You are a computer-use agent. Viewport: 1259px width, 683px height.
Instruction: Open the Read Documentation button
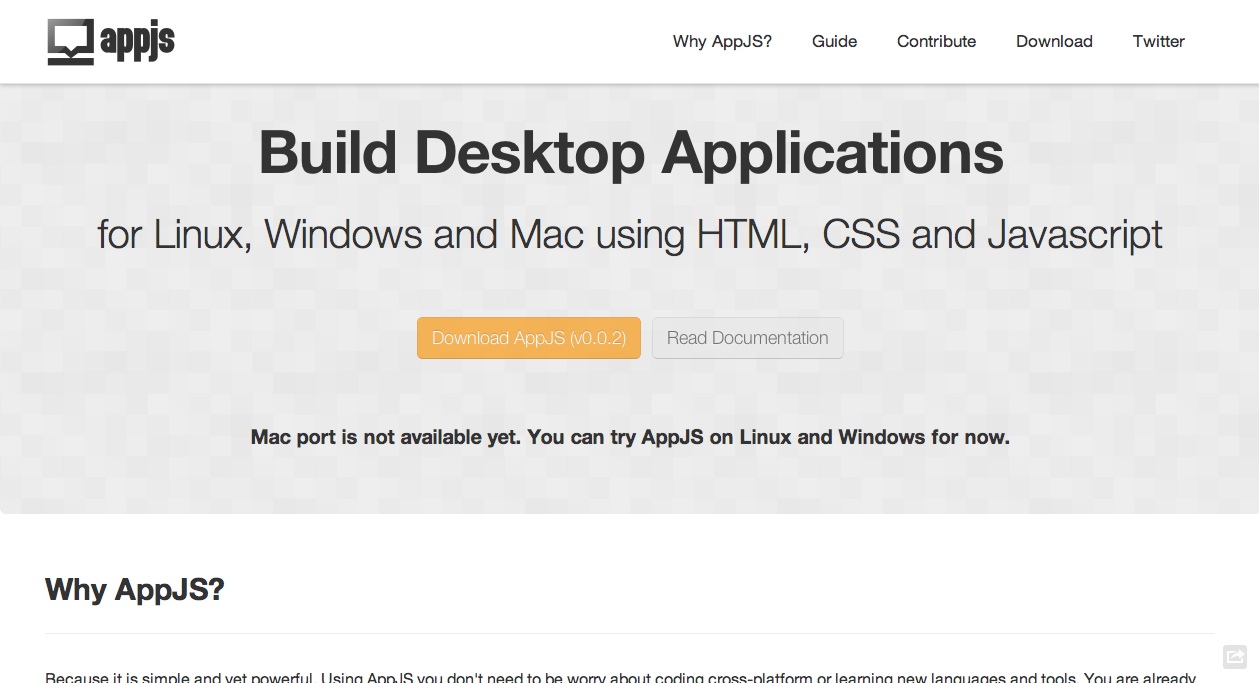tap(748, 338)
